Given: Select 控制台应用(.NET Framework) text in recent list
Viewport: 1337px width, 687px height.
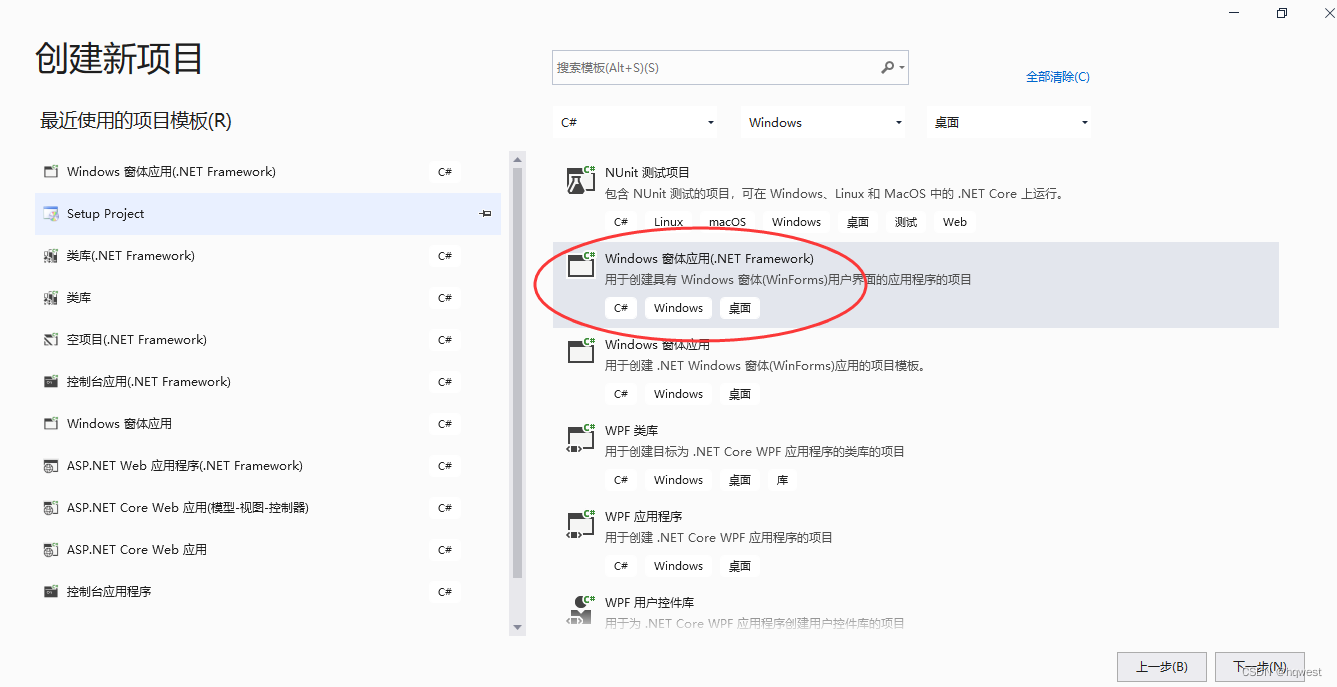Looking at the screenshot, I should click(x=149, y=382).
